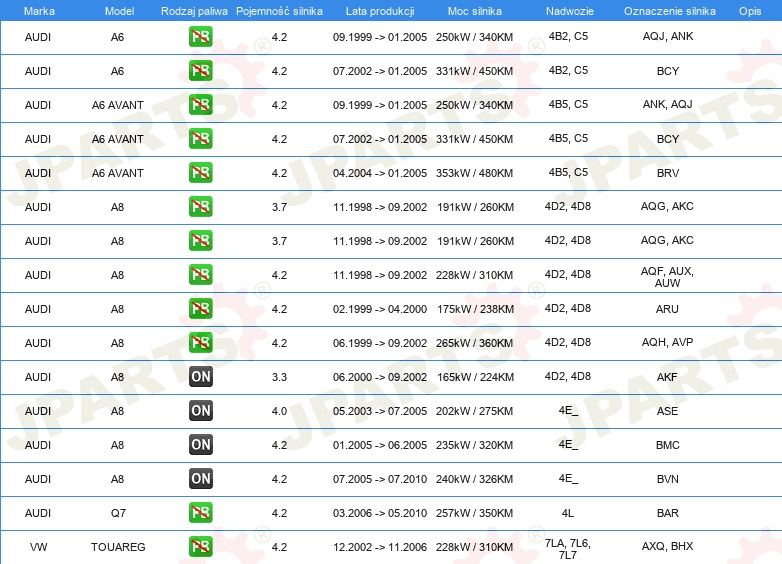Click the Model column header

tap(119, 11)
